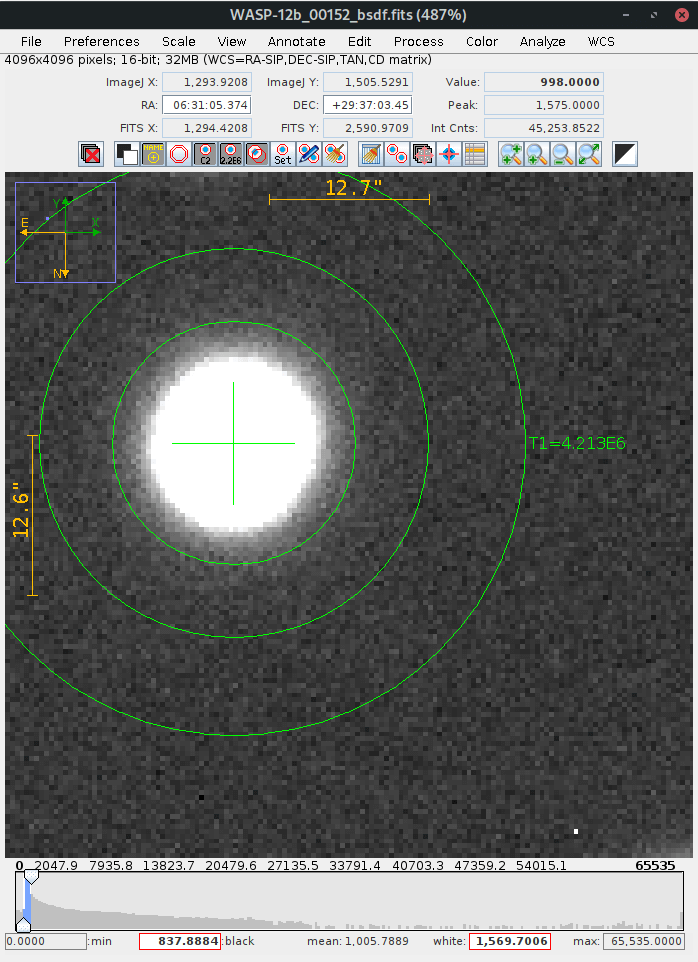Toggle the centroid aperture option icon

click(x=256, y=153)
